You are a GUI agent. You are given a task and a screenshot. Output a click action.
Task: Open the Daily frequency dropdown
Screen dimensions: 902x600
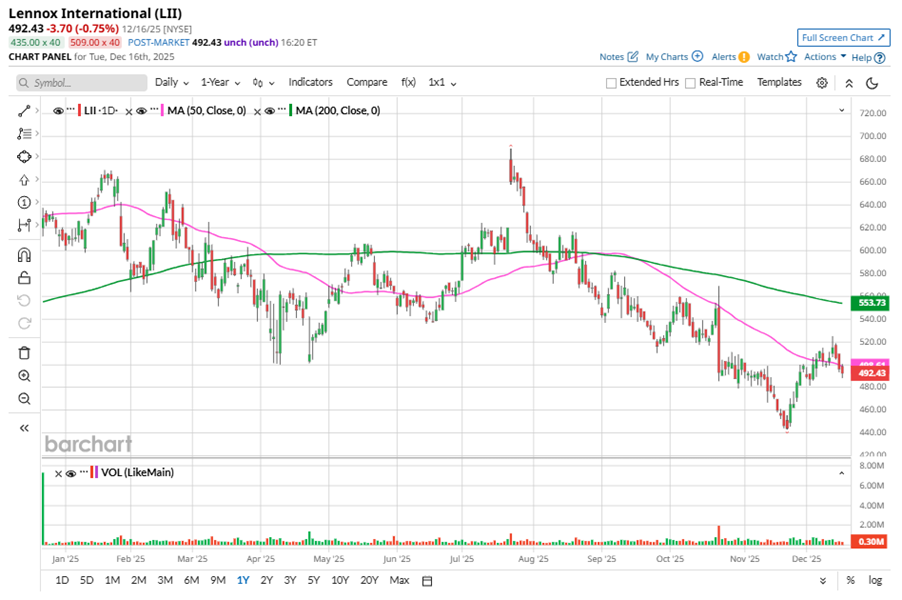pos(171,83)
